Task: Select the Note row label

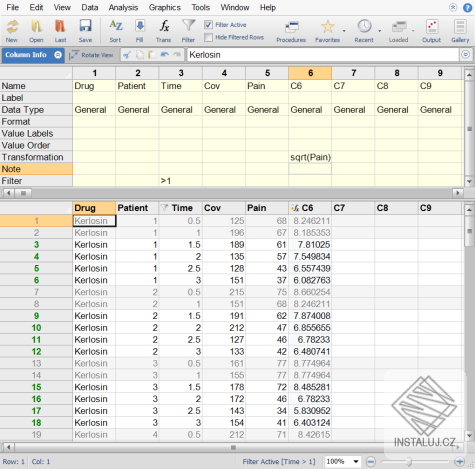Action: (36, 169)
